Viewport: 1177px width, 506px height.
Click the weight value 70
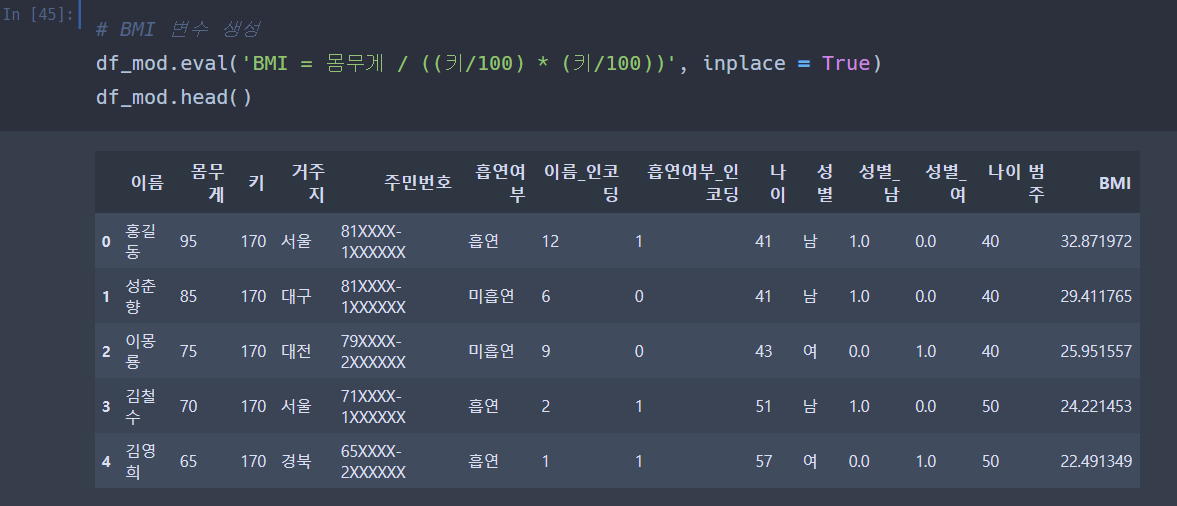188,406
